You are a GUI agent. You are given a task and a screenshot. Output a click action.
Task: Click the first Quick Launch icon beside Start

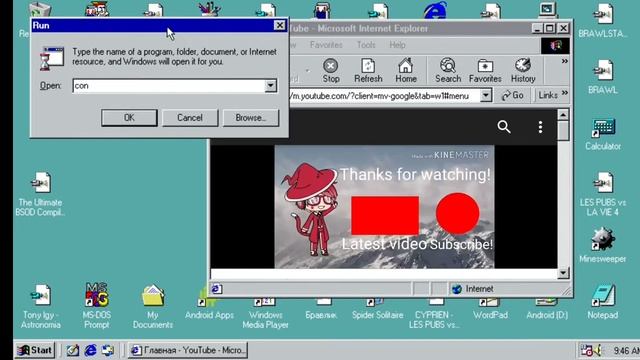[x=73, y=350]
